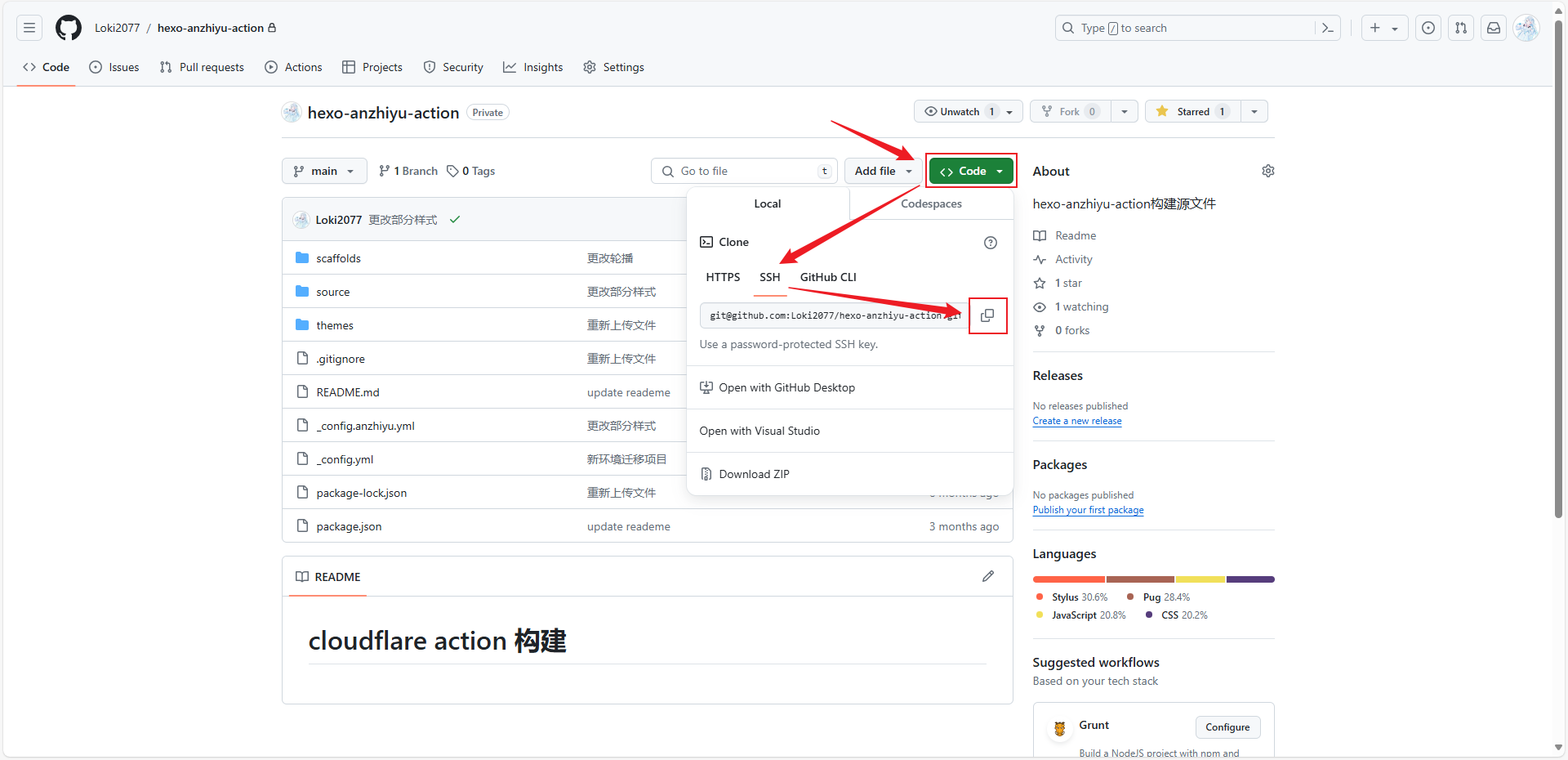Select the HTTPS clone option
1568x760 pixels.
pyautogui.click(x=723, y=277)
